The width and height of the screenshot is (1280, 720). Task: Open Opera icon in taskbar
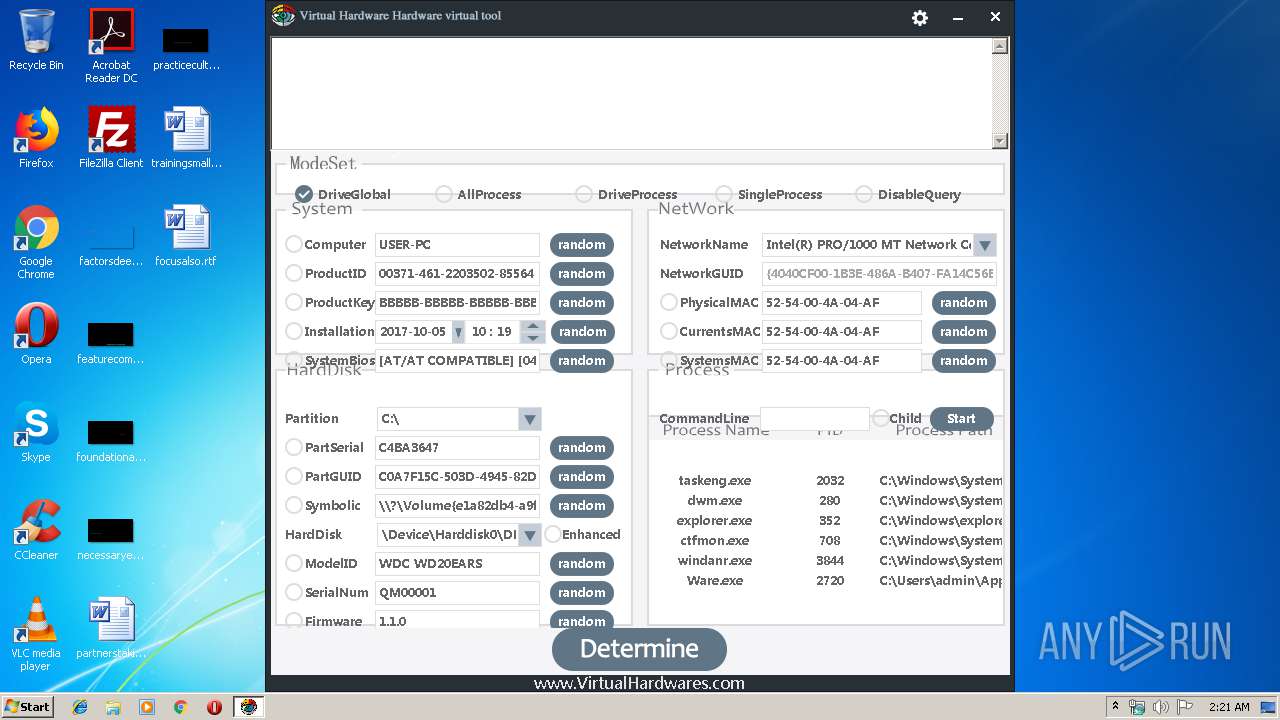tap(214, 707)
